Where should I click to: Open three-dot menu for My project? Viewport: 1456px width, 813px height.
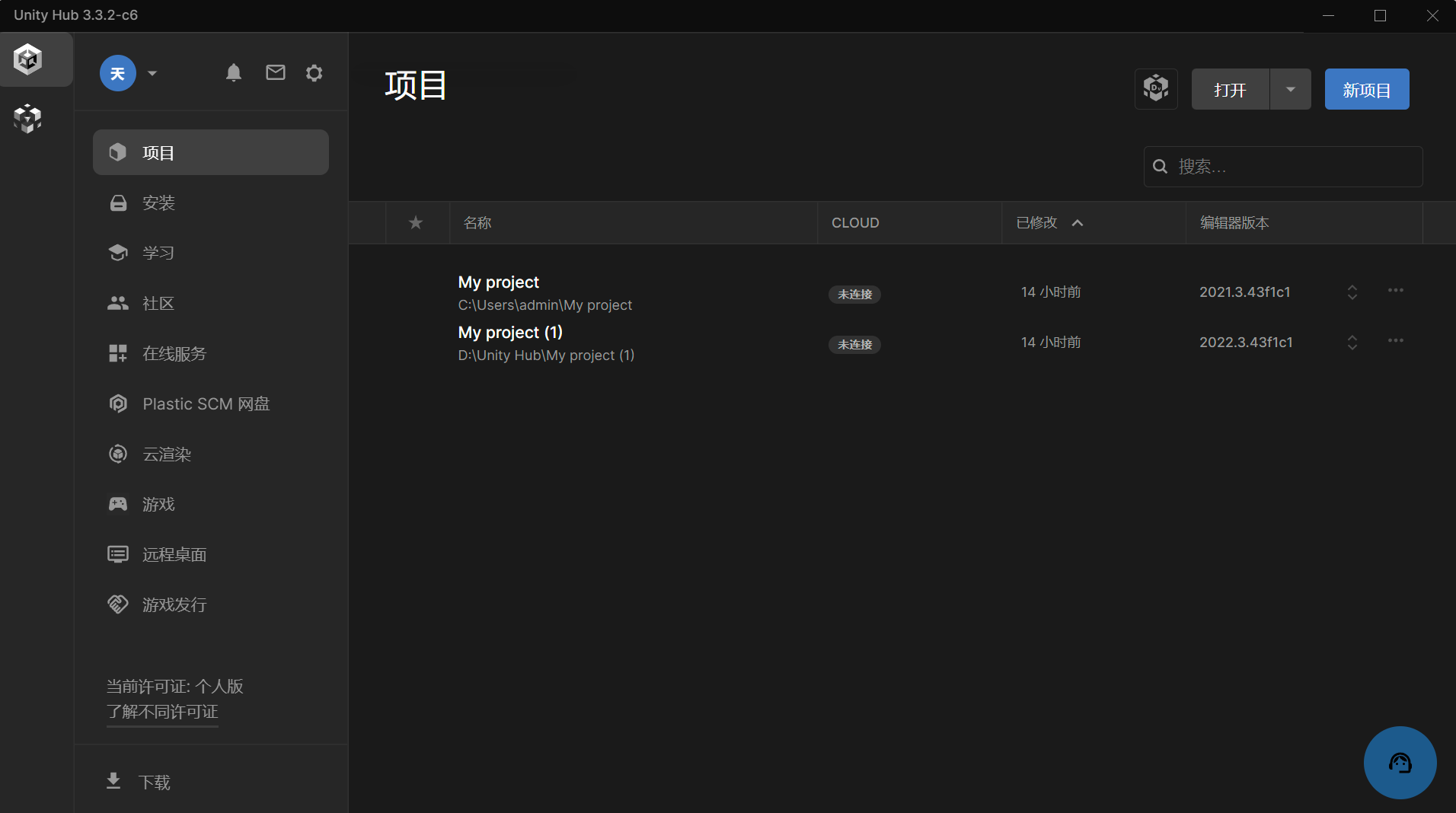pos(1395,291)
